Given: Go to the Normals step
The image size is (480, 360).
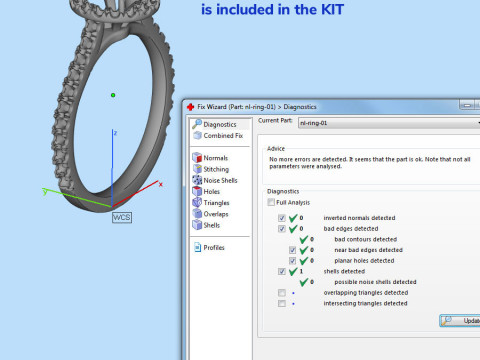Looking at the screenshot, I should coord(215,158).
